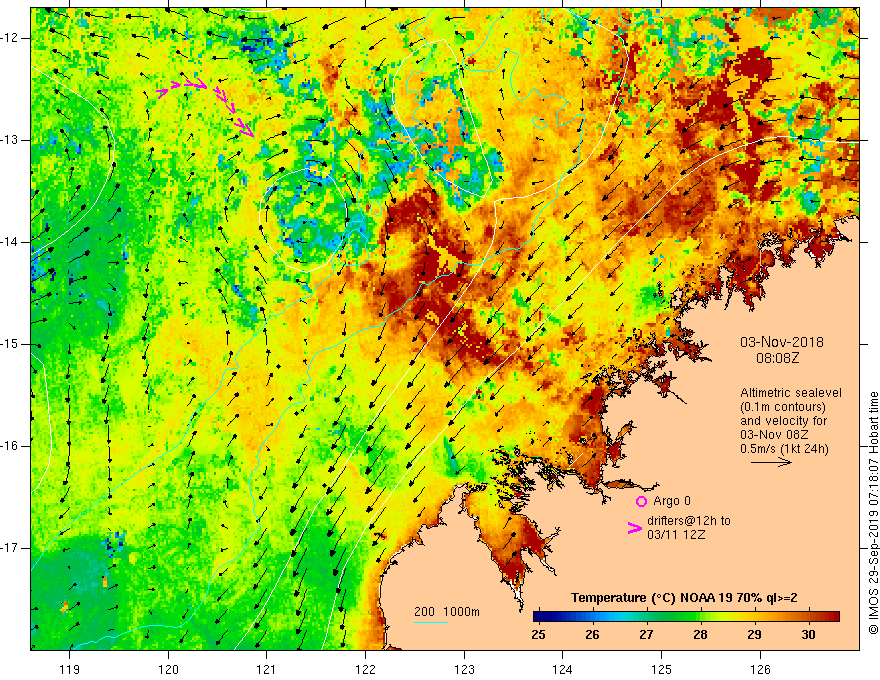Click the 119 longitude axis label

tap(70, 669)
